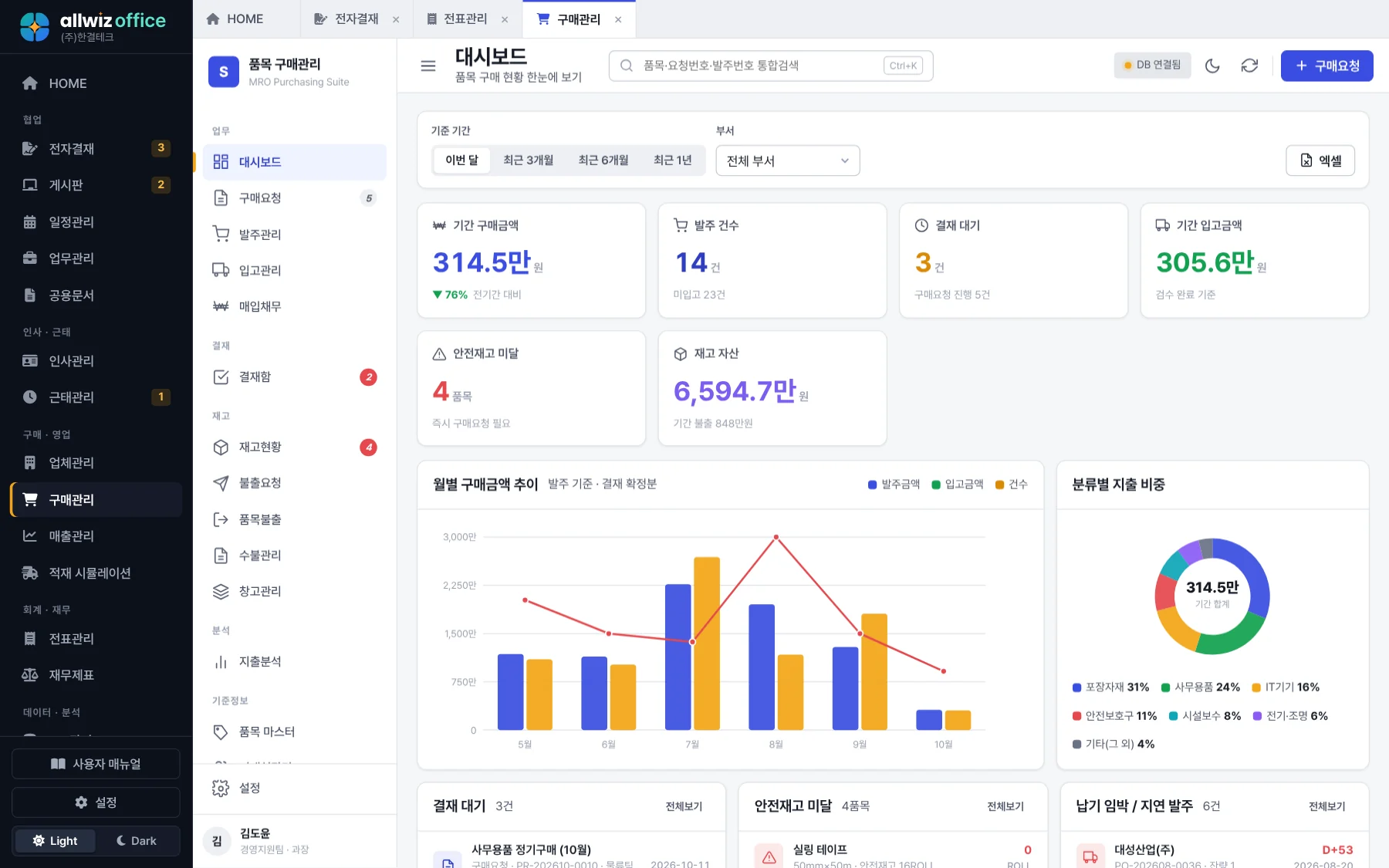The image size is (1389, 868).
Task: Open 김도윤 user profile
Action: (x=294, y=841)
